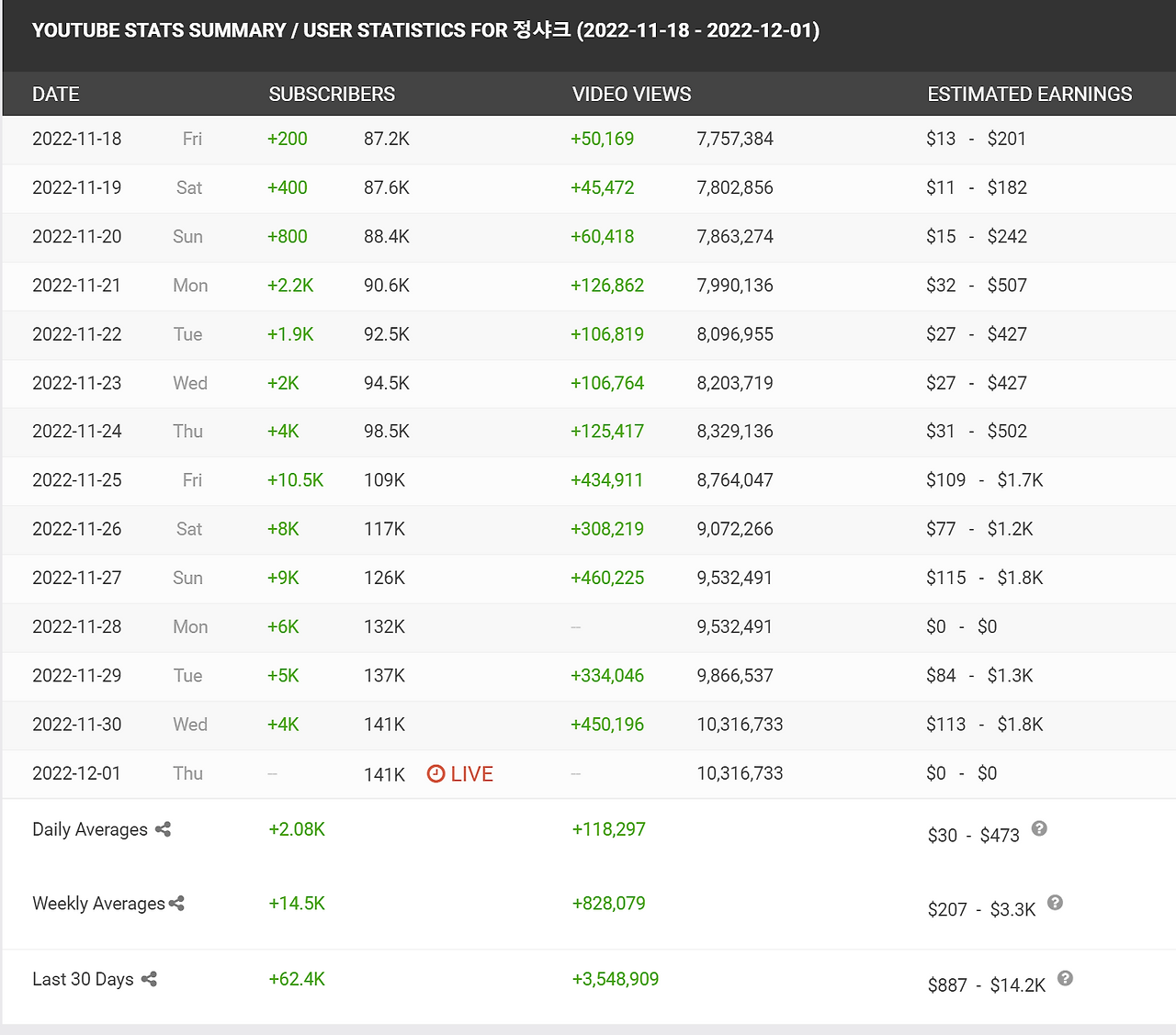Image resolution: width=1176 pixels, height=1035 pixels.
Task: Select the date 2022-12-01
Action: pyautogui.click(x=77, y=773)
